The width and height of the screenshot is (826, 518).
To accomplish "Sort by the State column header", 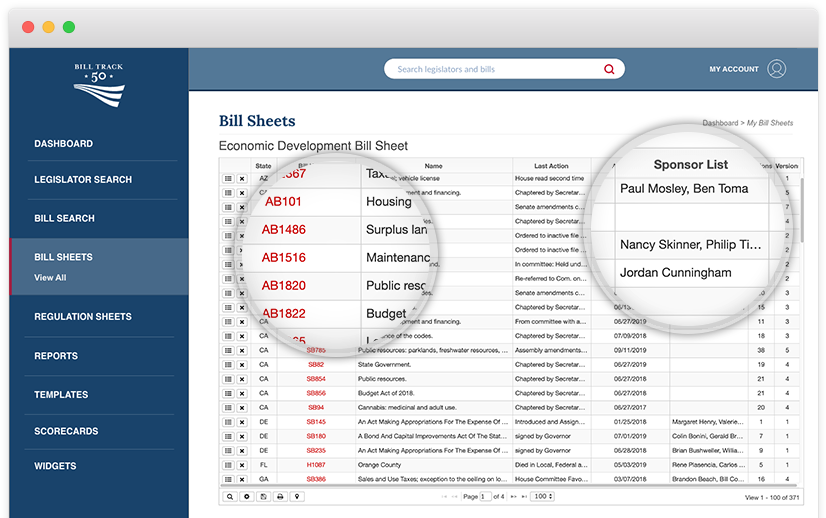I will tap(263, 165).
